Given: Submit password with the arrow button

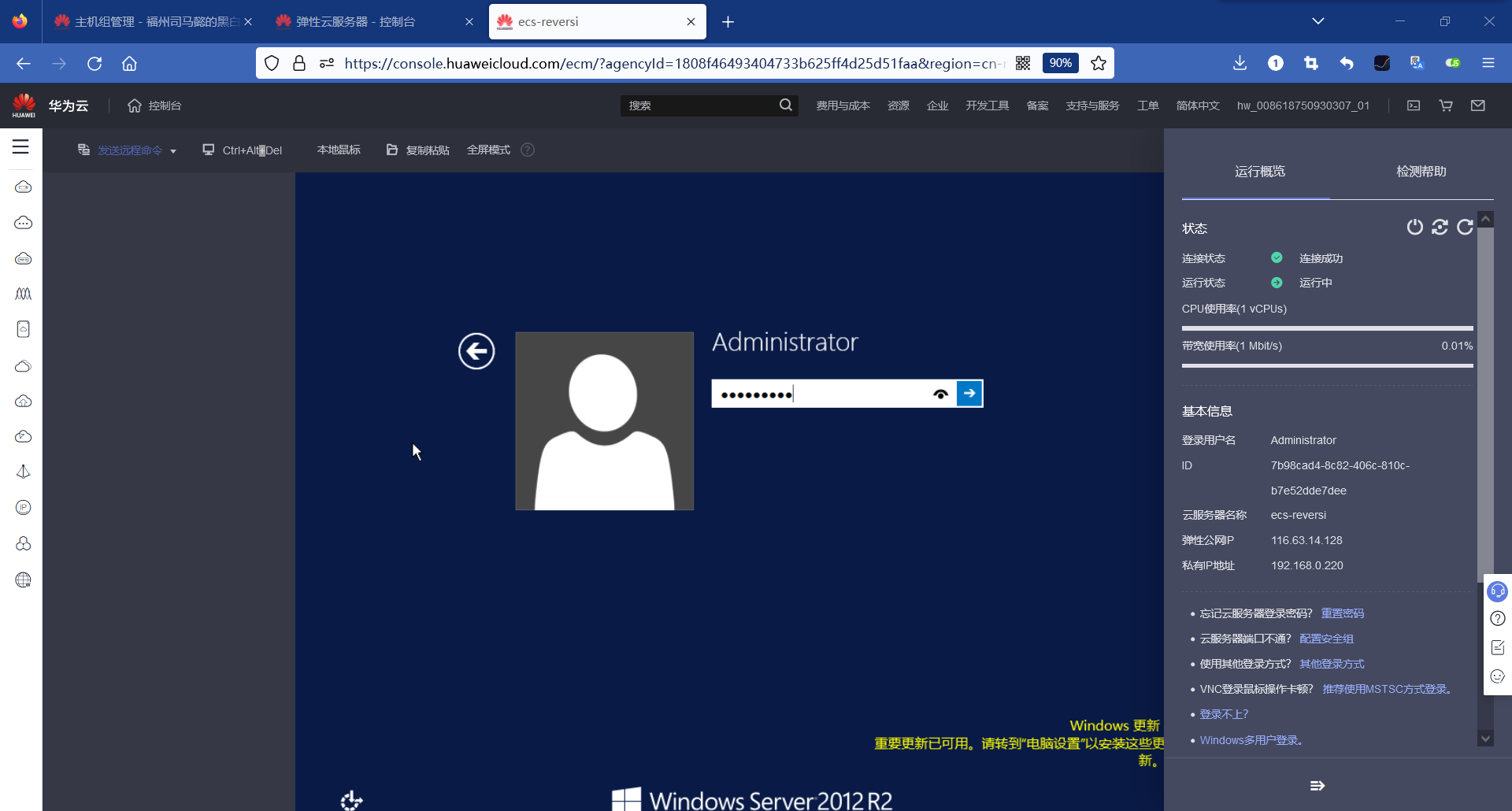Looking at the screenshot, I should 969,394.
